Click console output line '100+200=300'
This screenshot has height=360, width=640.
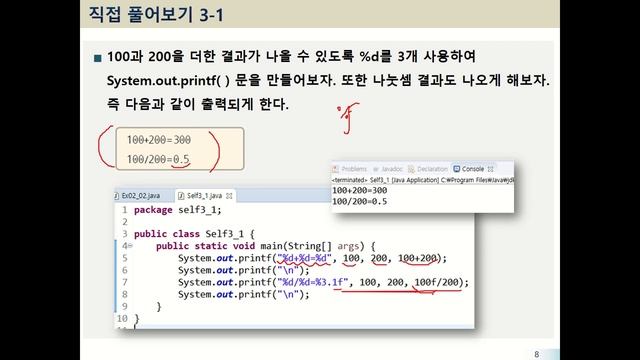[360, 190]
